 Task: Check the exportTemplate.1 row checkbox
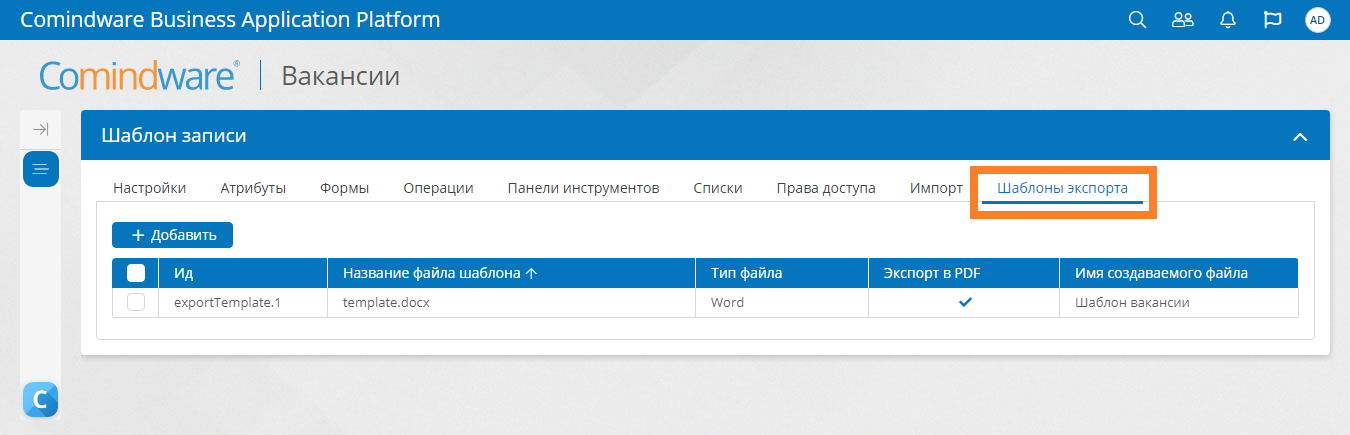point(136,302)
